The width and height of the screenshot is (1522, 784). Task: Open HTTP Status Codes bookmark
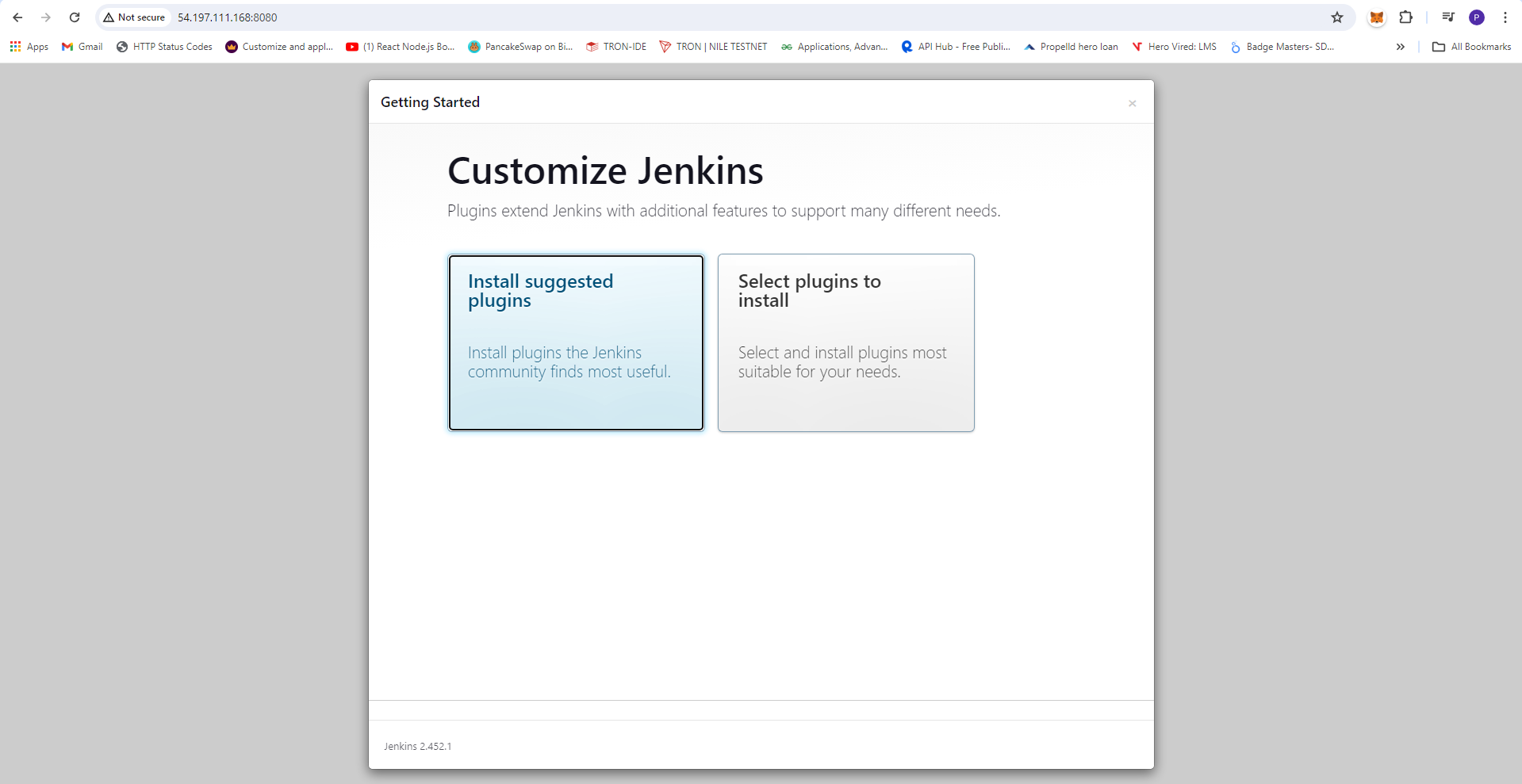[x=165, y=47]
